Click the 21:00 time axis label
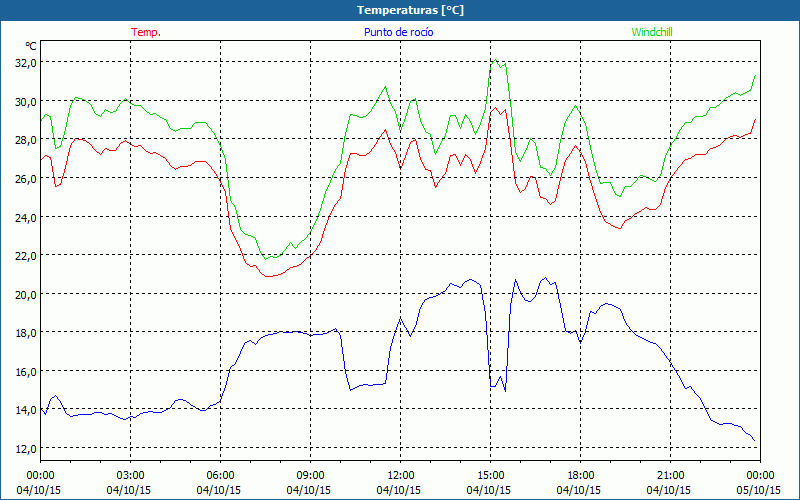The image size is (800, 500). click(x=670, y=476)
